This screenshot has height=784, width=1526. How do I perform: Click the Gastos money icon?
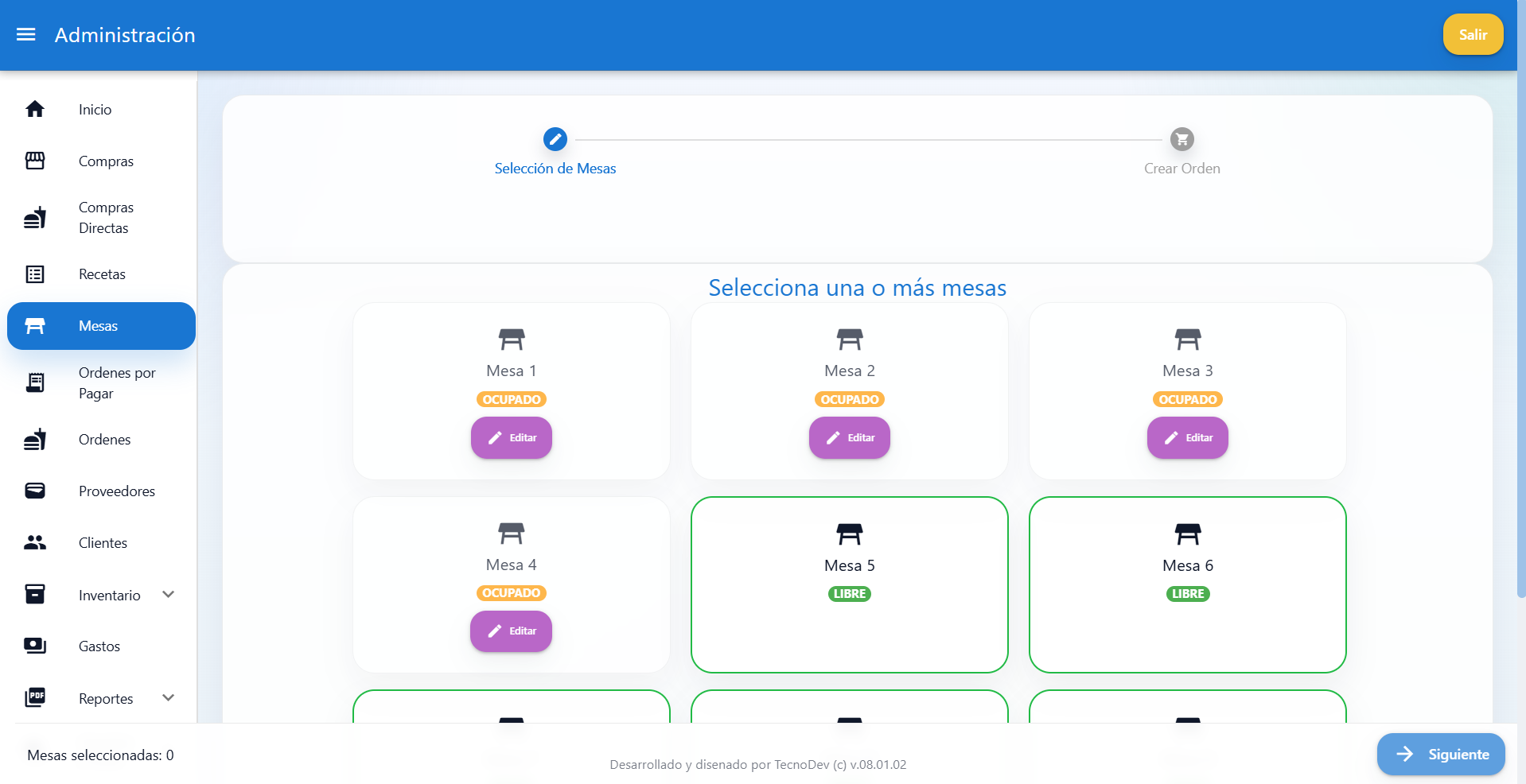35,646
